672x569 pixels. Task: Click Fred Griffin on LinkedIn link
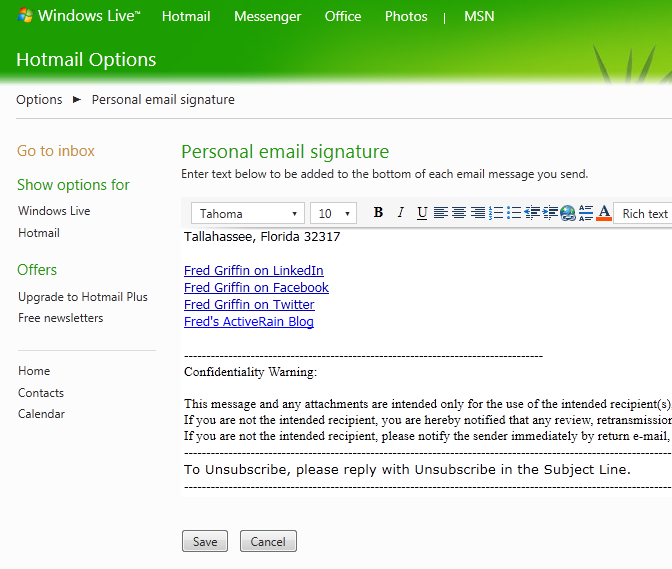[x=254, y=271]
